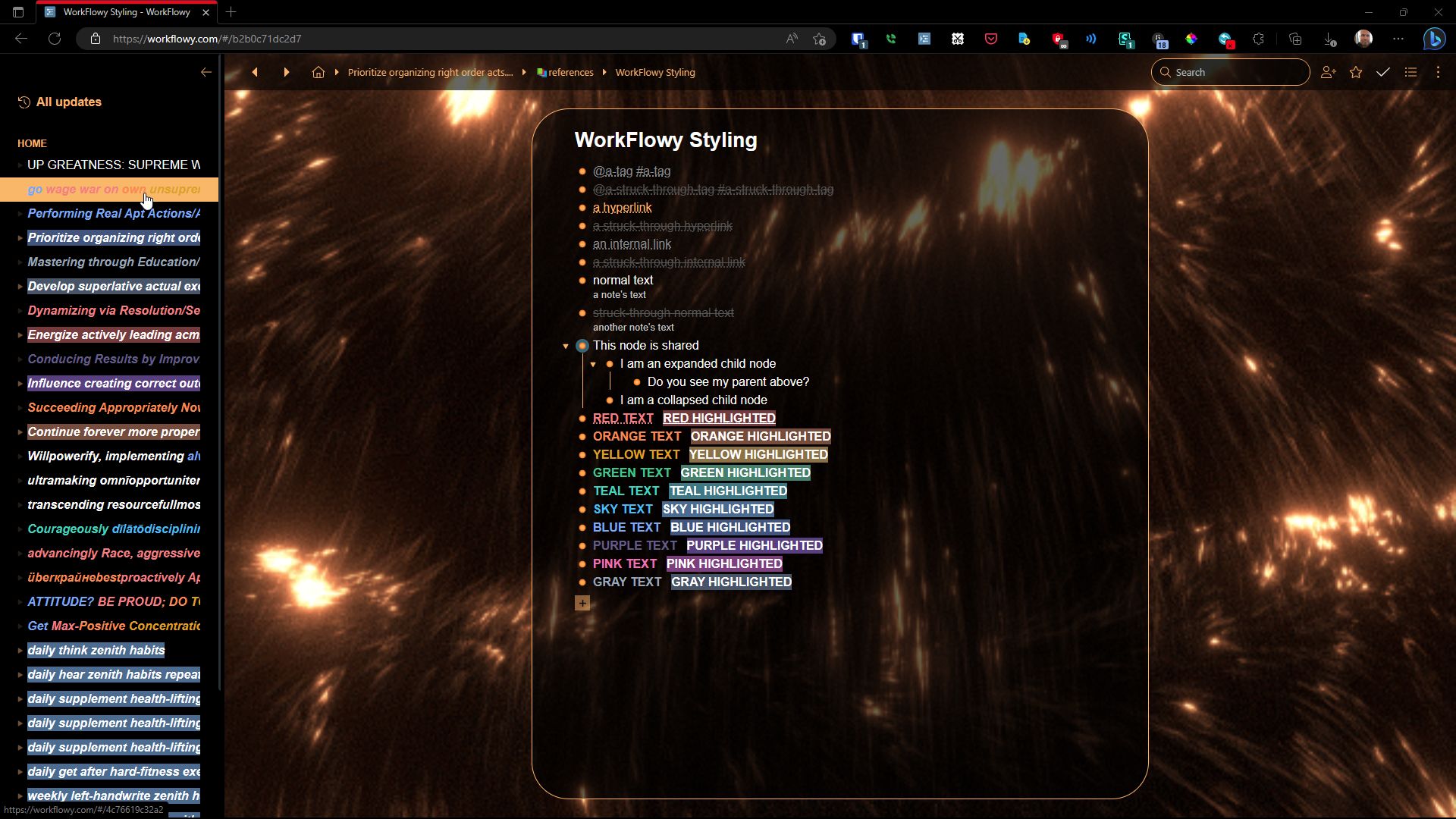Collapse the 'This node is shared' item

click(x=566, y=347)
